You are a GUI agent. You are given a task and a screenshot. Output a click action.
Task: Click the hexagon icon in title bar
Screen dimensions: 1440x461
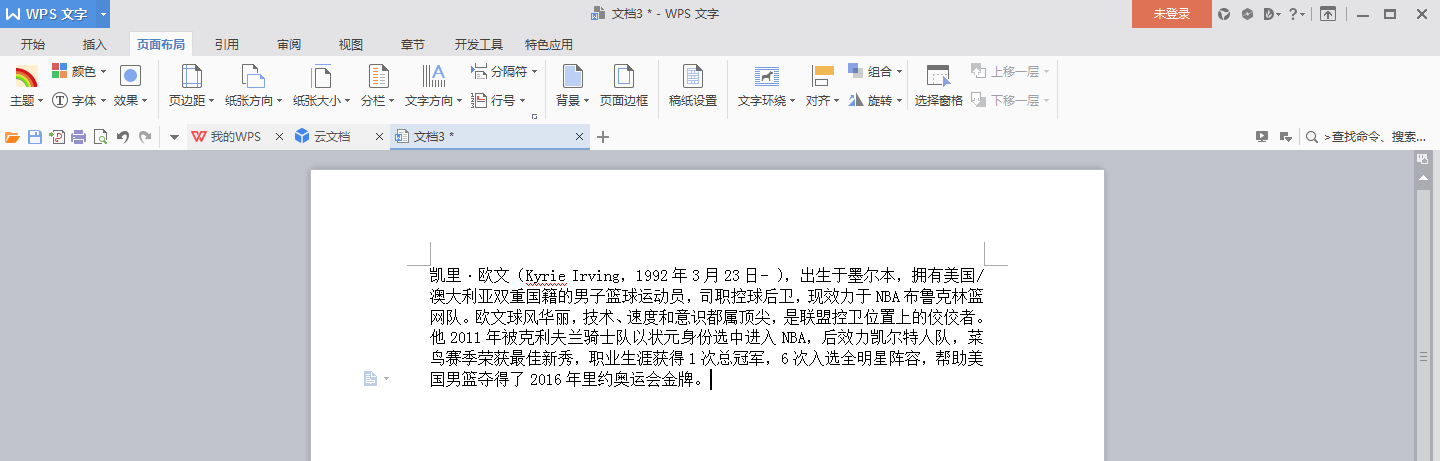1247,14
